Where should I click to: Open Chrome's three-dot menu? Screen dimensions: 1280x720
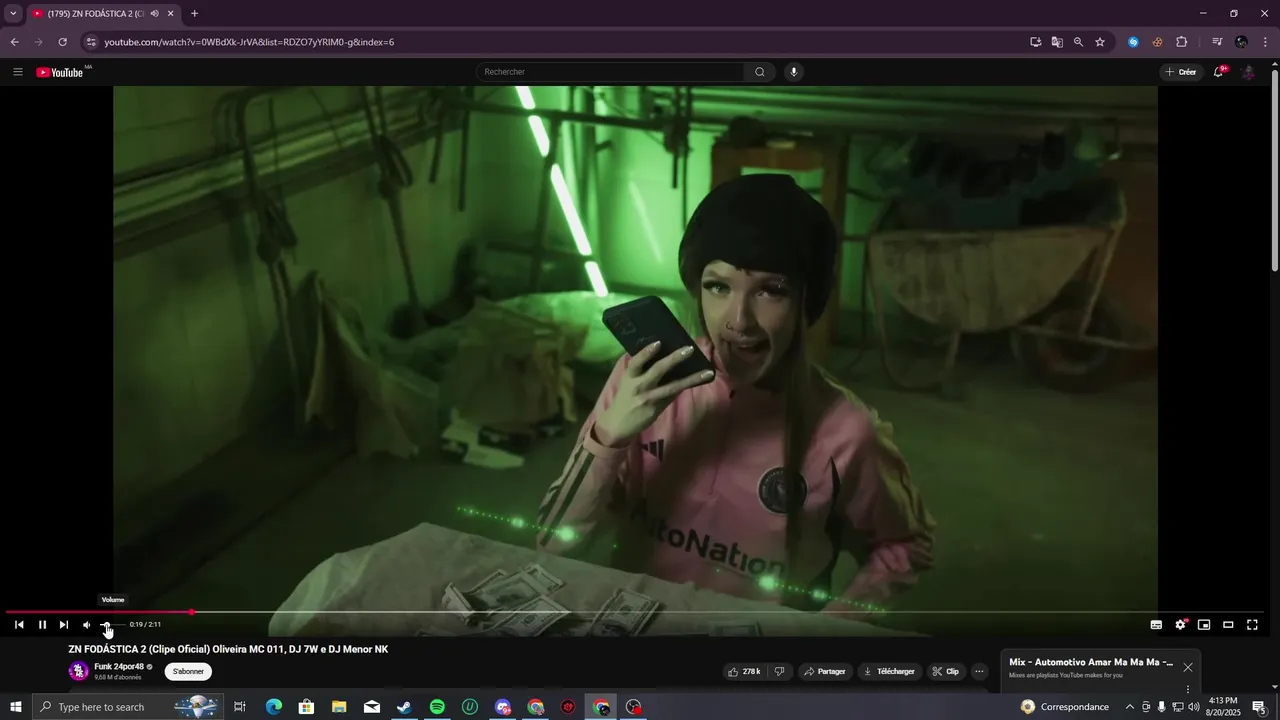[1265, 42]
